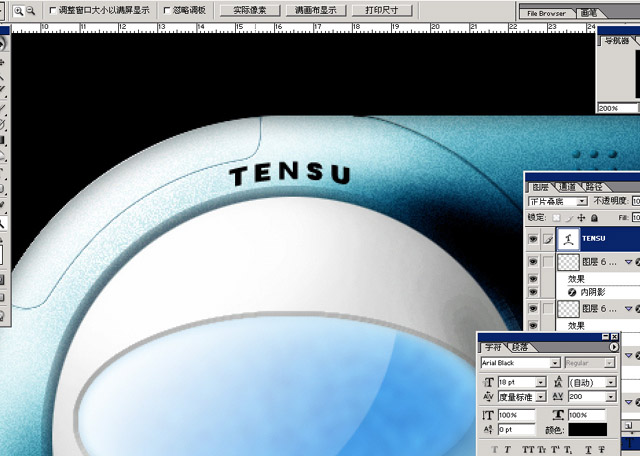
Task: Open the black text 颜色 color swatch
Action: (587, 430)
